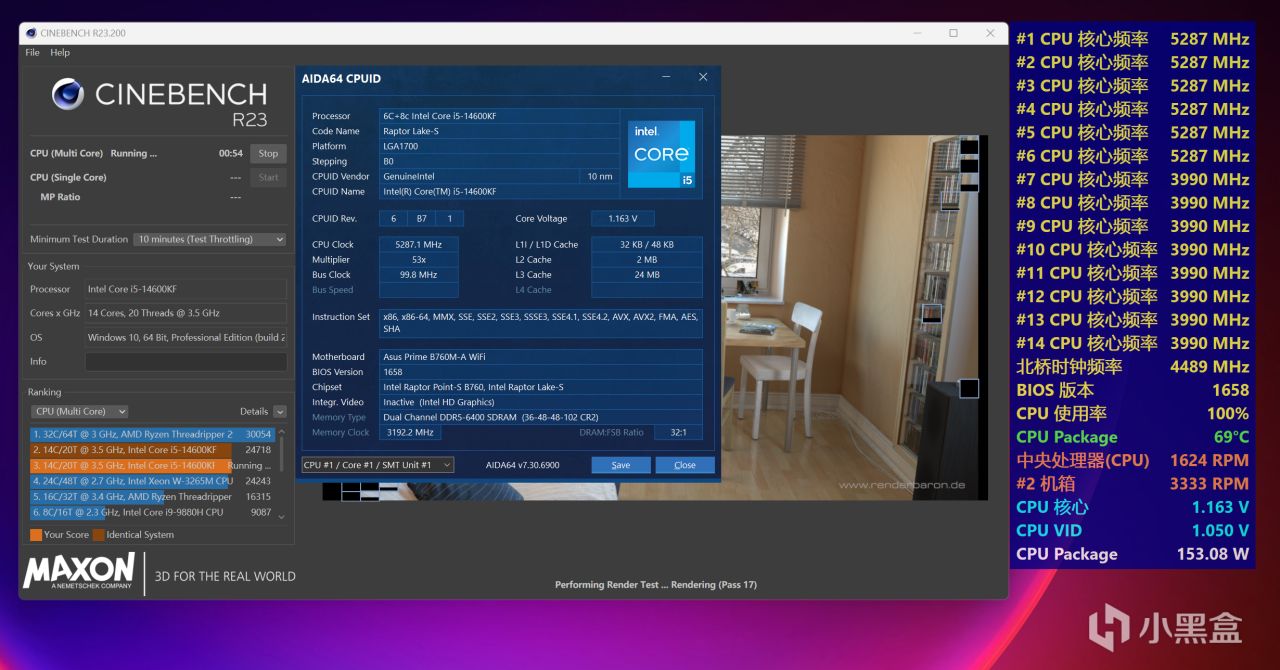Click the #1 CPU 核心频率 5287 MHz overlay row
The image size is (1280, 670).
(x=1132, y=39)
